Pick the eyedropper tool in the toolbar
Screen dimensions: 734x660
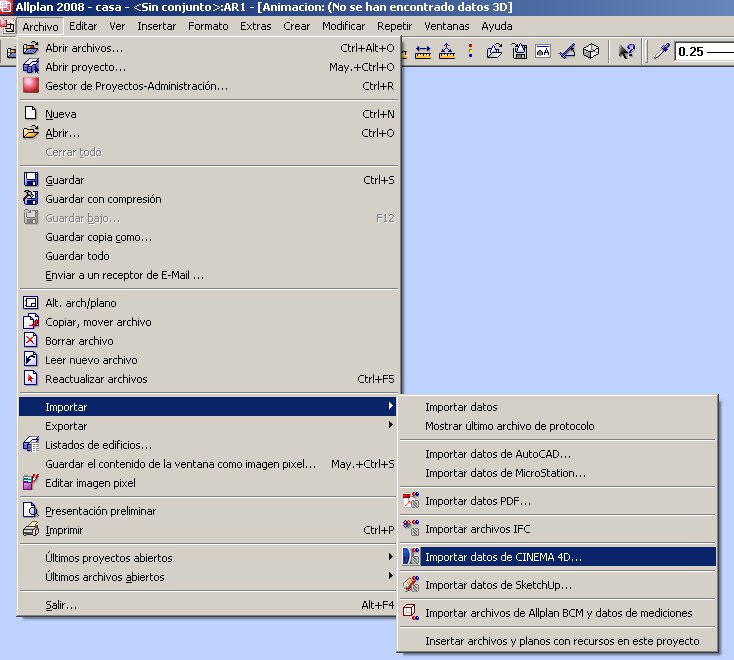661,51
